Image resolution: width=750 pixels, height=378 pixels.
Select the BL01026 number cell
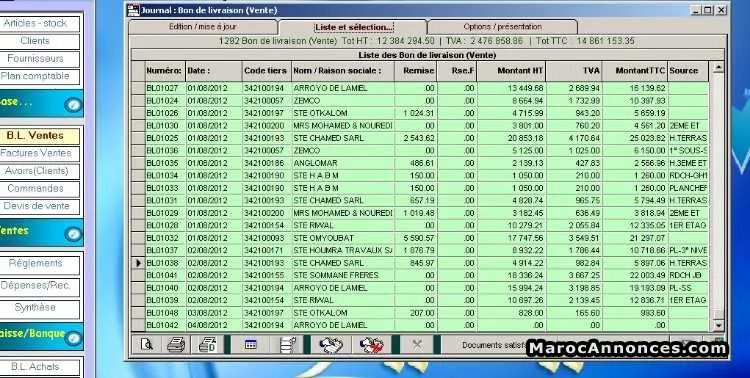(x=165, y=113)
